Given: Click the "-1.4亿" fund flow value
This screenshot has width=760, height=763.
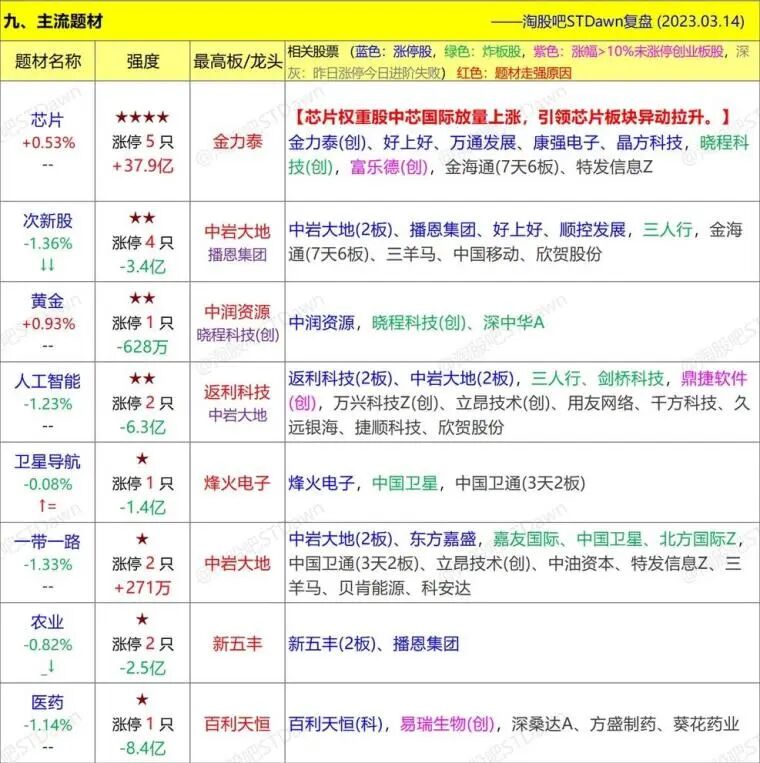Looking at the screenshot, I should [143, 507].
